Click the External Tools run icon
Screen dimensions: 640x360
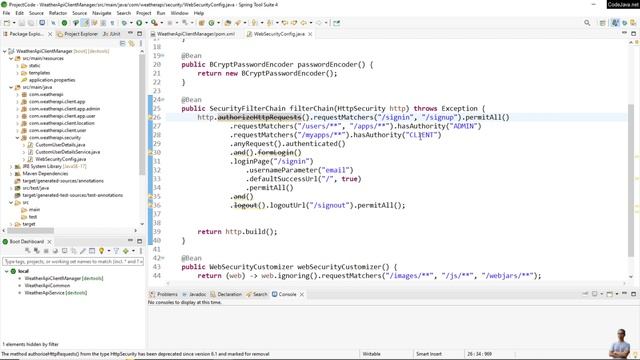(x=154, y=23)
